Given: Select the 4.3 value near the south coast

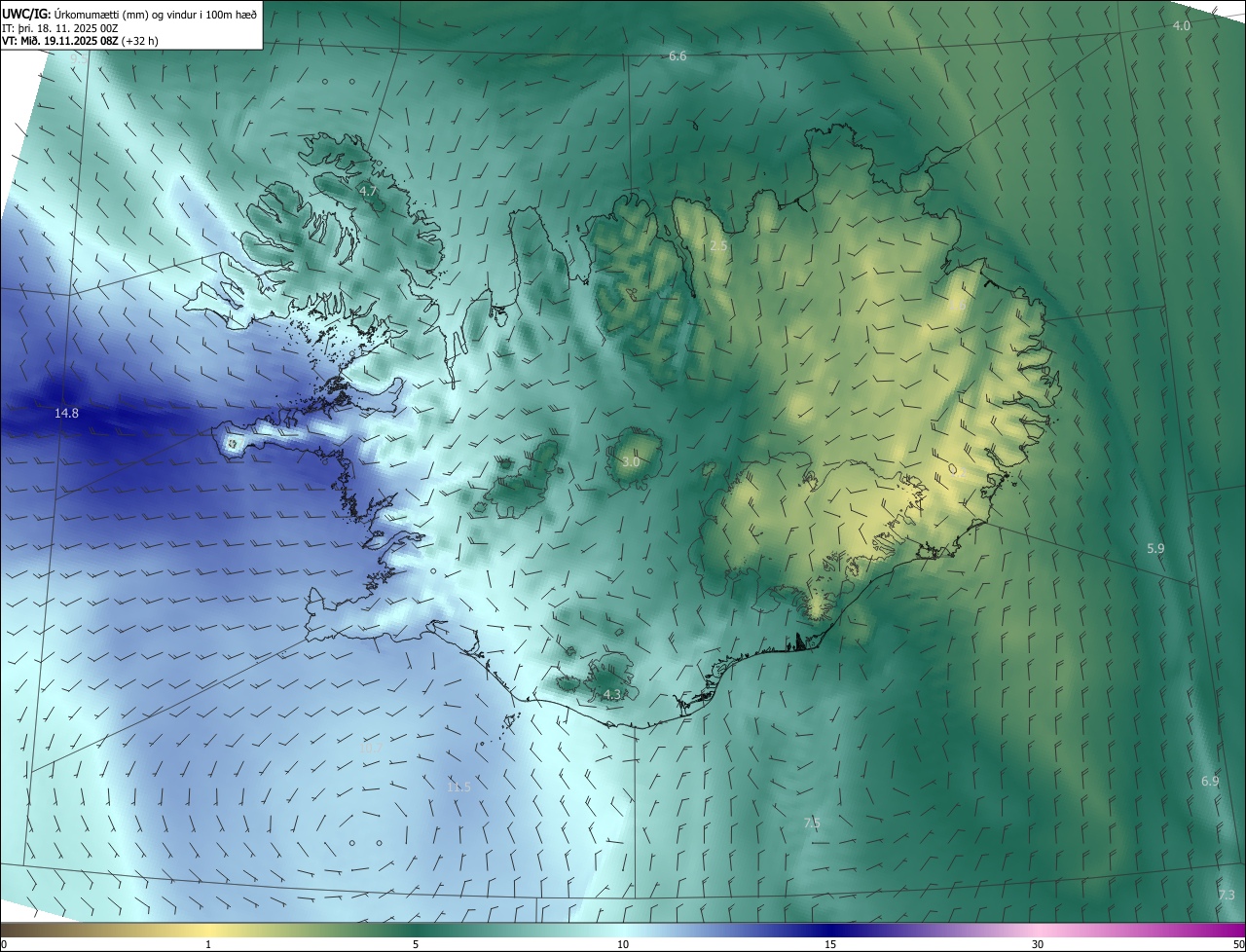Looking at the screenshot, I should pos(611,695).
